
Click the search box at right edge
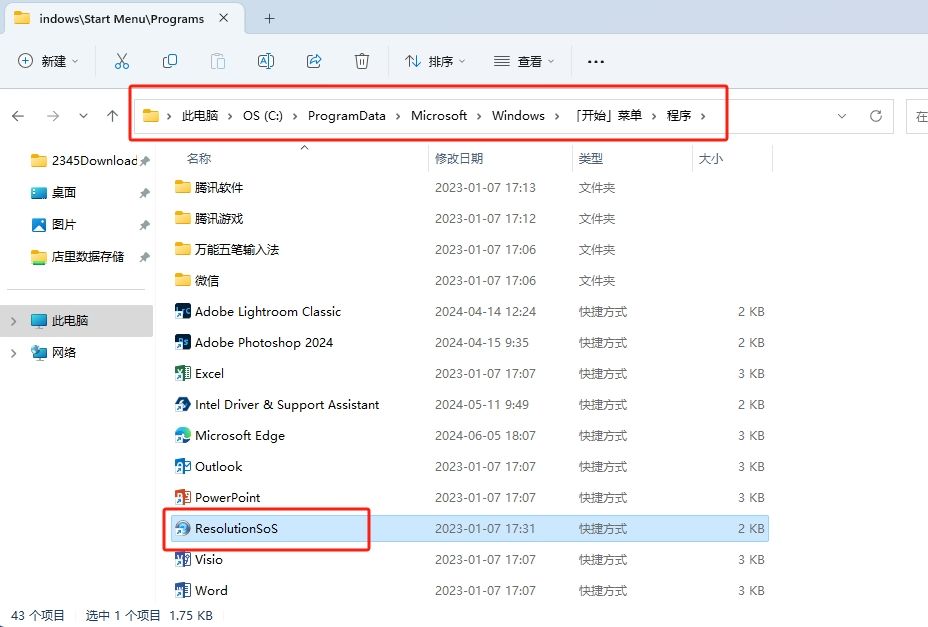coord(918,116)
